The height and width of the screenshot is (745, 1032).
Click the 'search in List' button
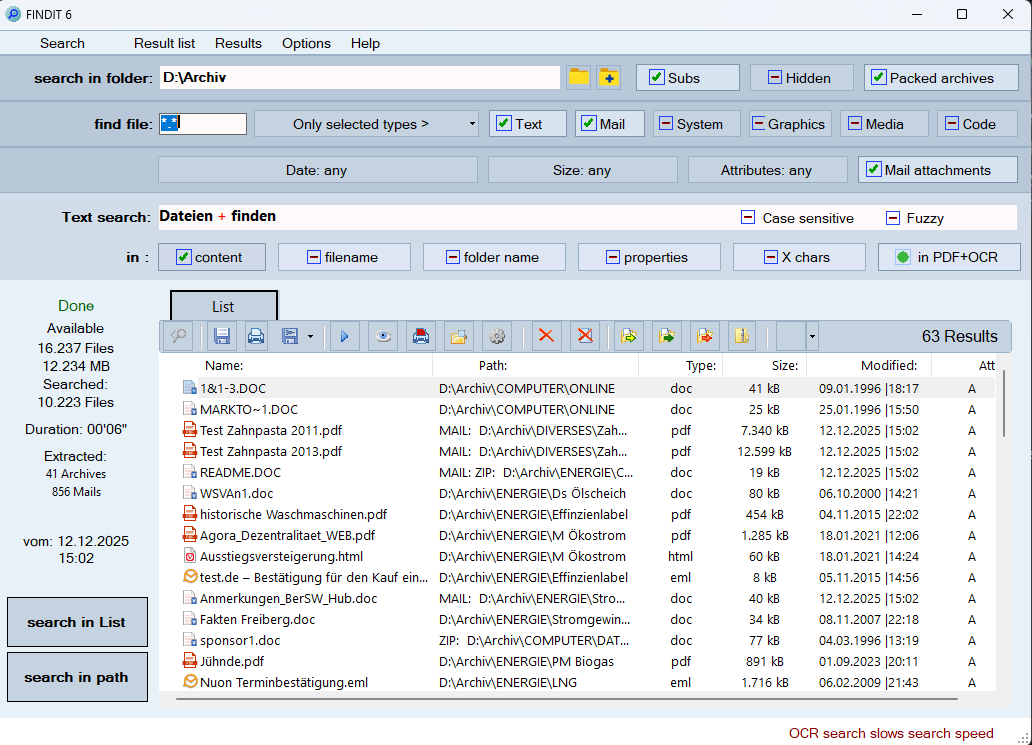[x=77, y=622]
